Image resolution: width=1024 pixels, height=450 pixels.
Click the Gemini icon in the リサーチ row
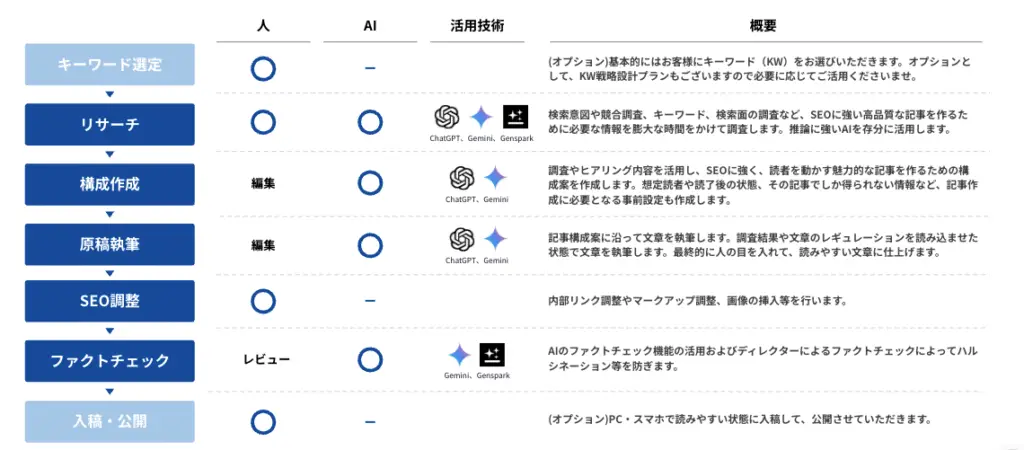click(x=481, y=117)
